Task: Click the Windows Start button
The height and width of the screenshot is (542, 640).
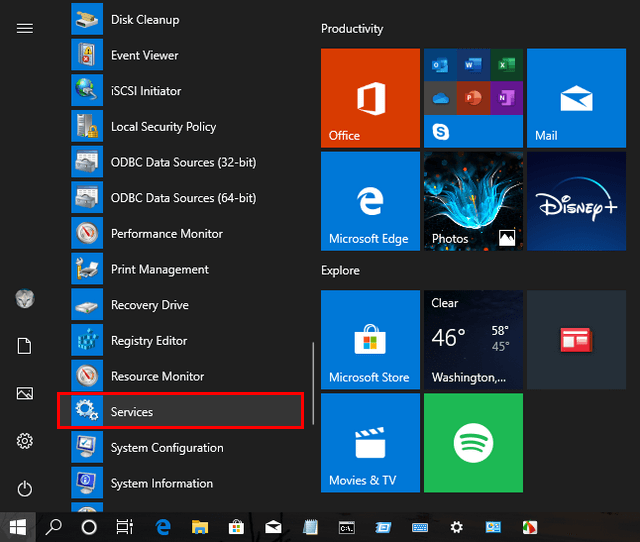Action: [x=18, y=527]
